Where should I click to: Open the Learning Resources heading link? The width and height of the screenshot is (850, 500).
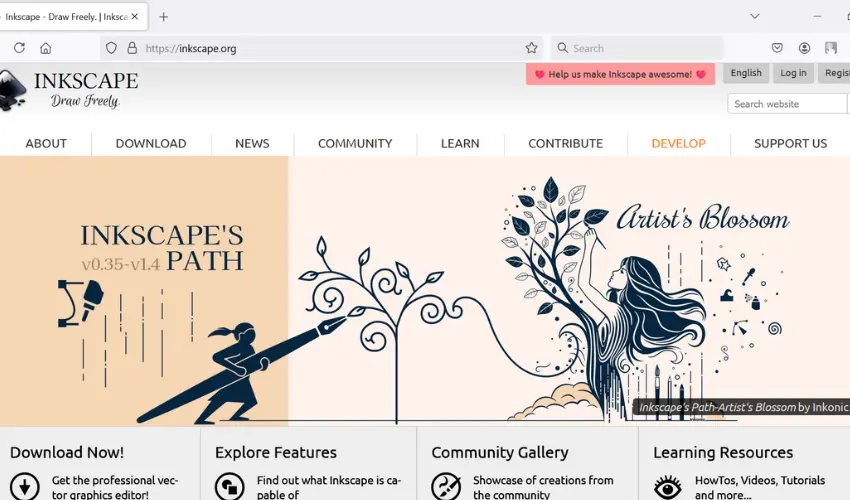point(723,452)
